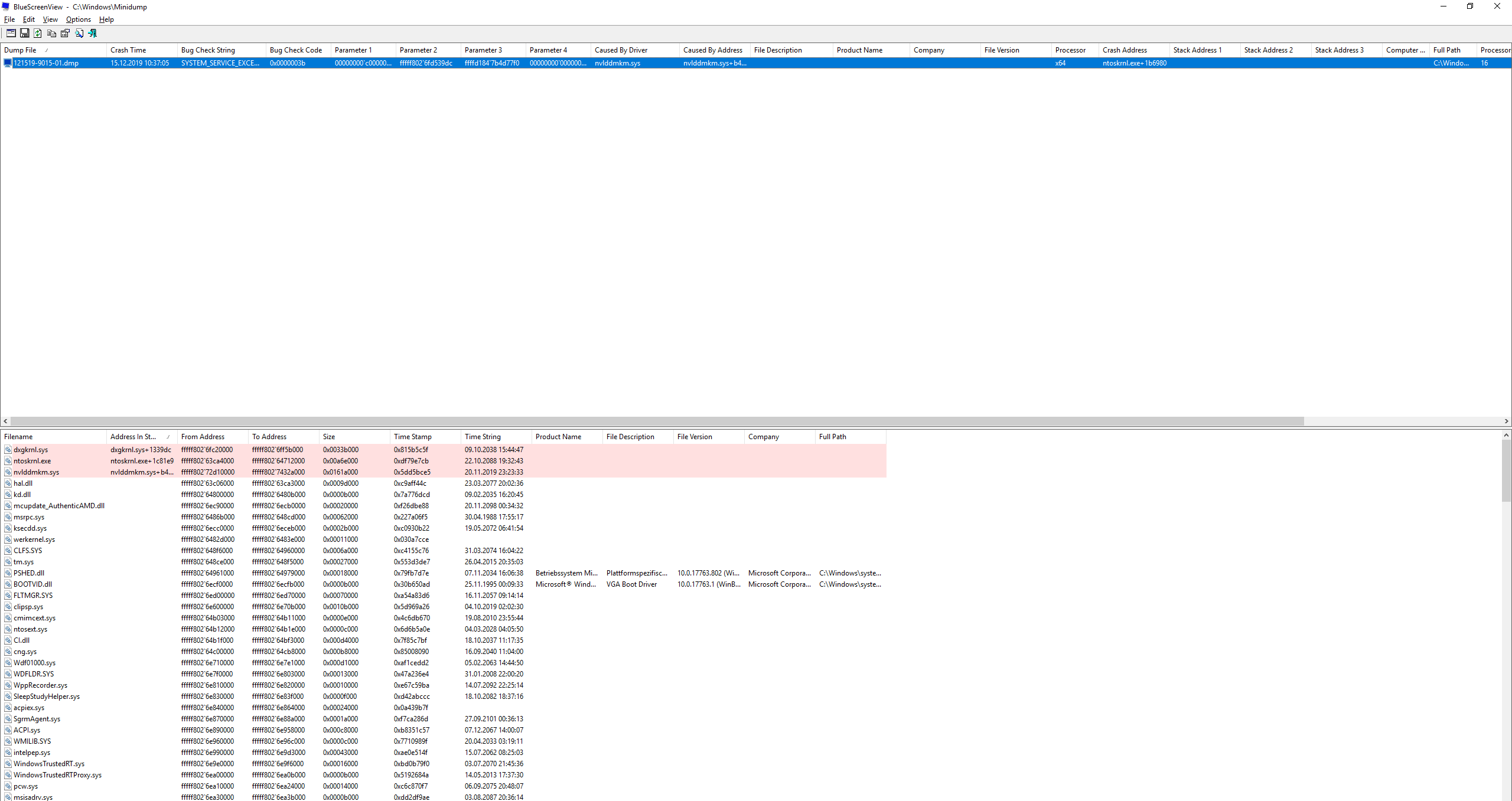Viewport: 1512px width, 801px height.
Task: Select the dxgkrnl.sys driver row
Action: pos(31,450)
